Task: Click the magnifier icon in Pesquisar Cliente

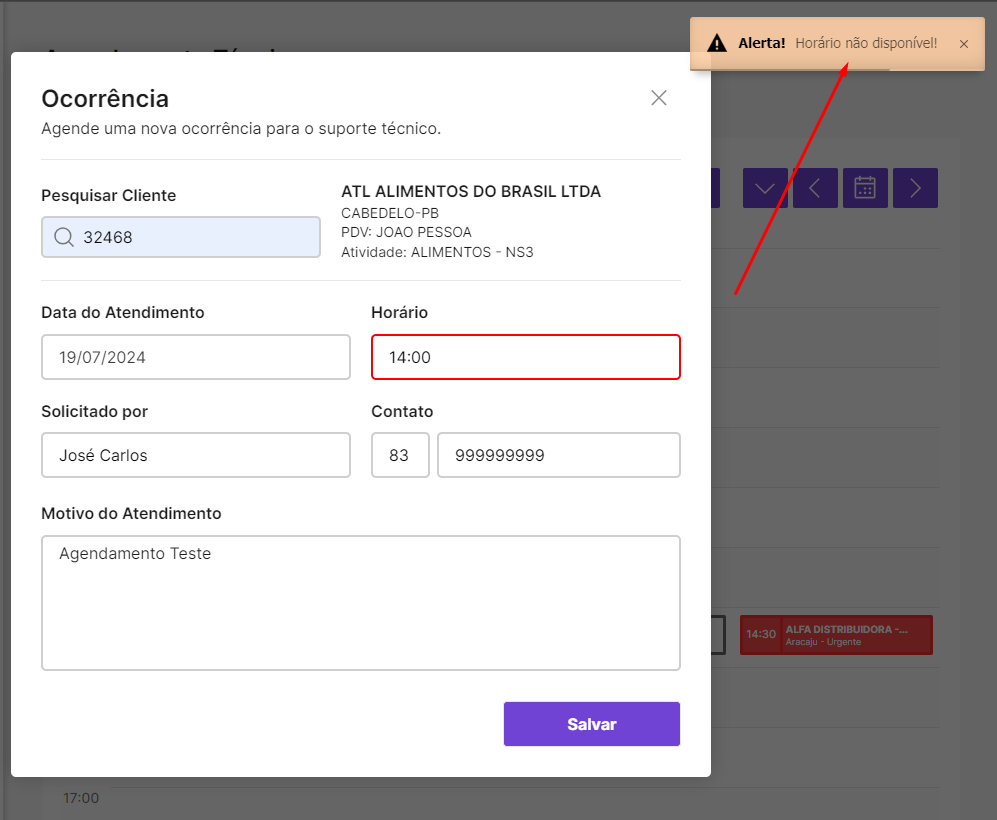Action: pyautogui.click(x=64, y=237)
